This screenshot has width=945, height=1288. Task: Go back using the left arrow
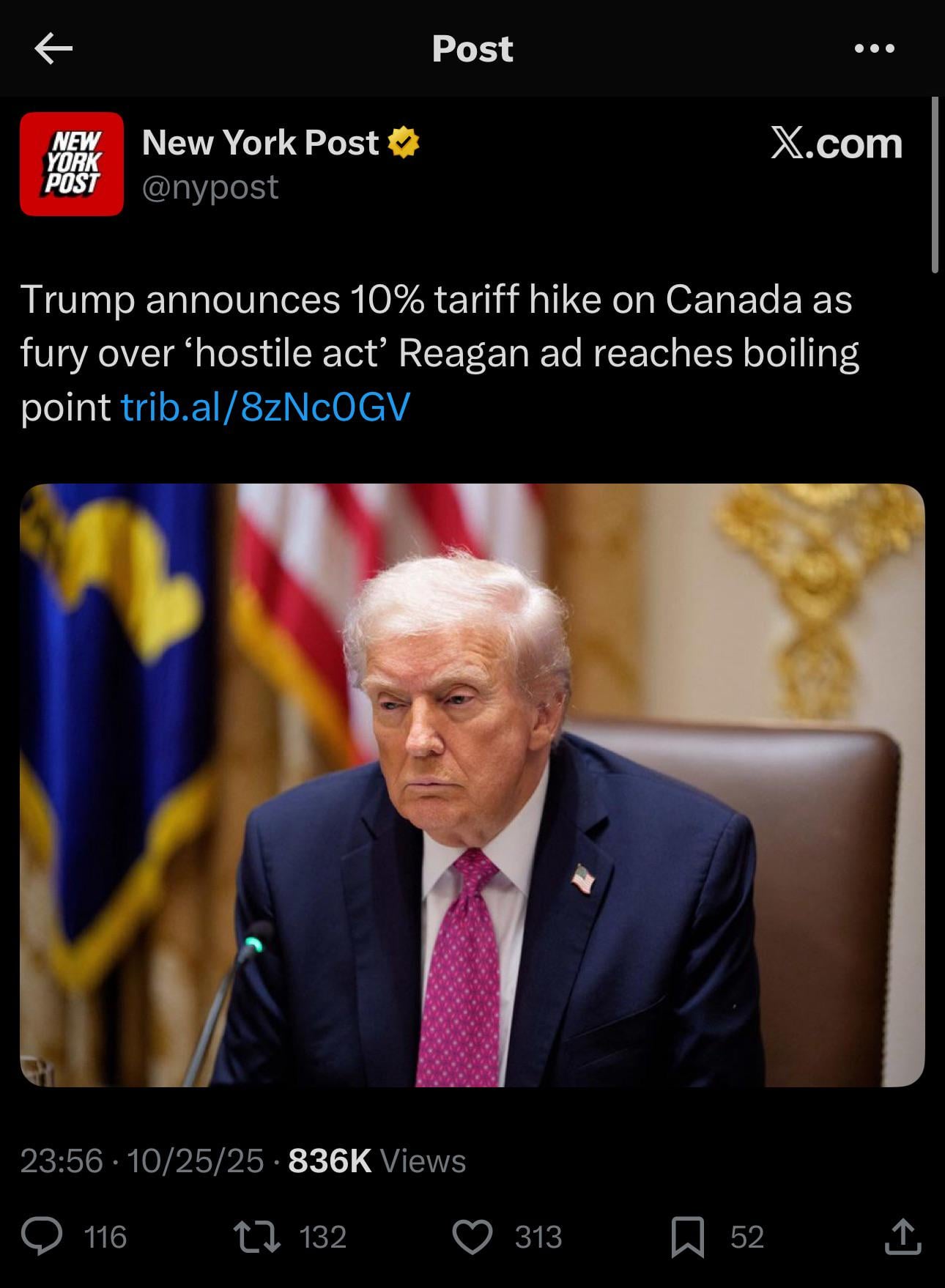pos(53,49)
